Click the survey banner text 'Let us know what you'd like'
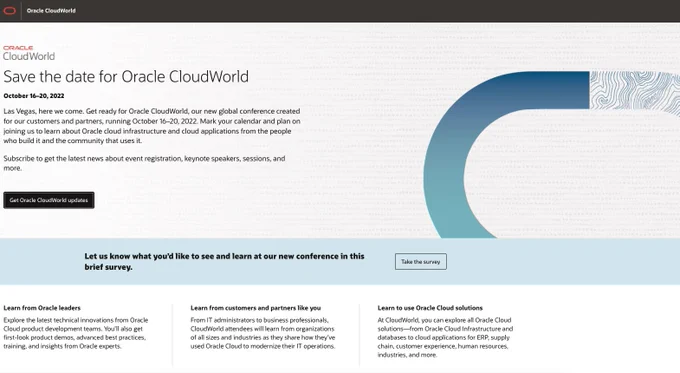The image size is (680, 373). (224, 262)
